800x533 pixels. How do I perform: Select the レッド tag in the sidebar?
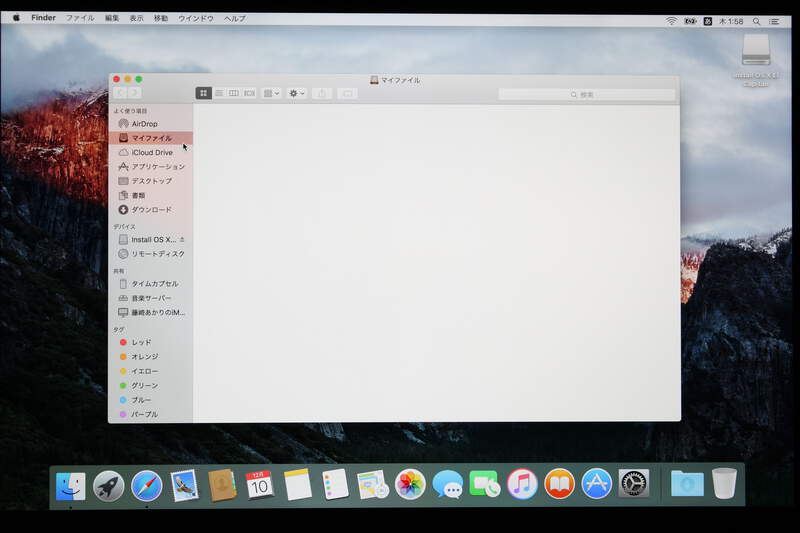point(141,342)
